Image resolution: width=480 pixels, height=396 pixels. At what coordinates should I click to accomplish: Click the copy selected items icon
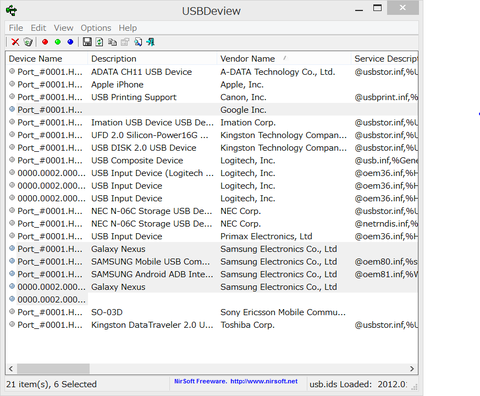point(112,42)
